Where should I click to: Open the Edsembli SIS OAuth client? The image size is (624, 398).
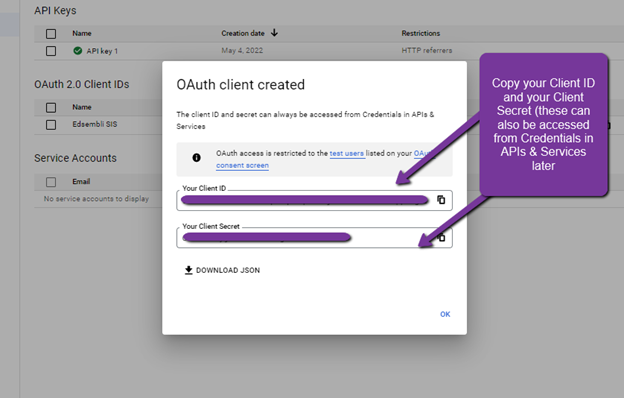95,124
